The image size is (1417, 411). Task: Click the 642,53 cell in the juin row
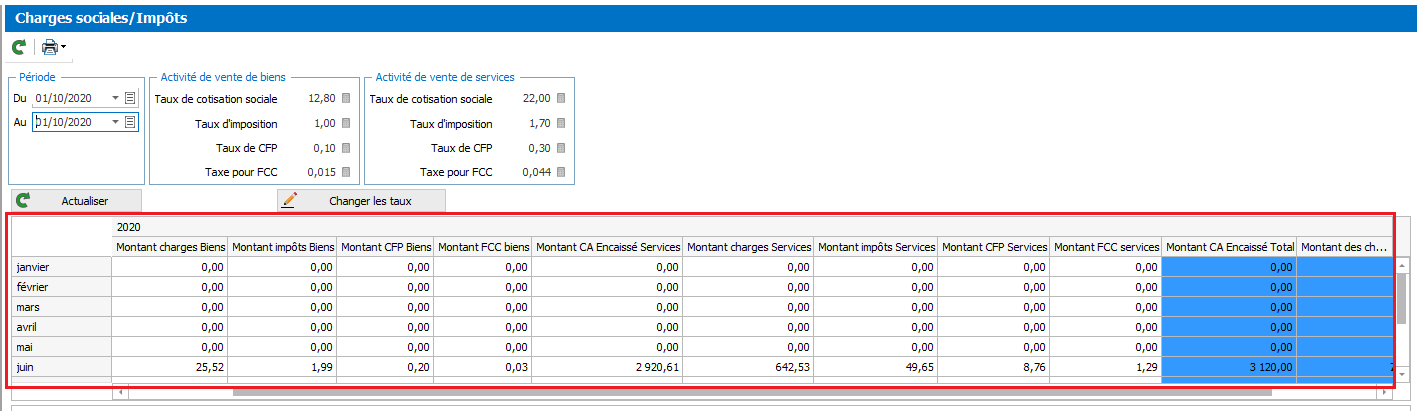[749, 367]
